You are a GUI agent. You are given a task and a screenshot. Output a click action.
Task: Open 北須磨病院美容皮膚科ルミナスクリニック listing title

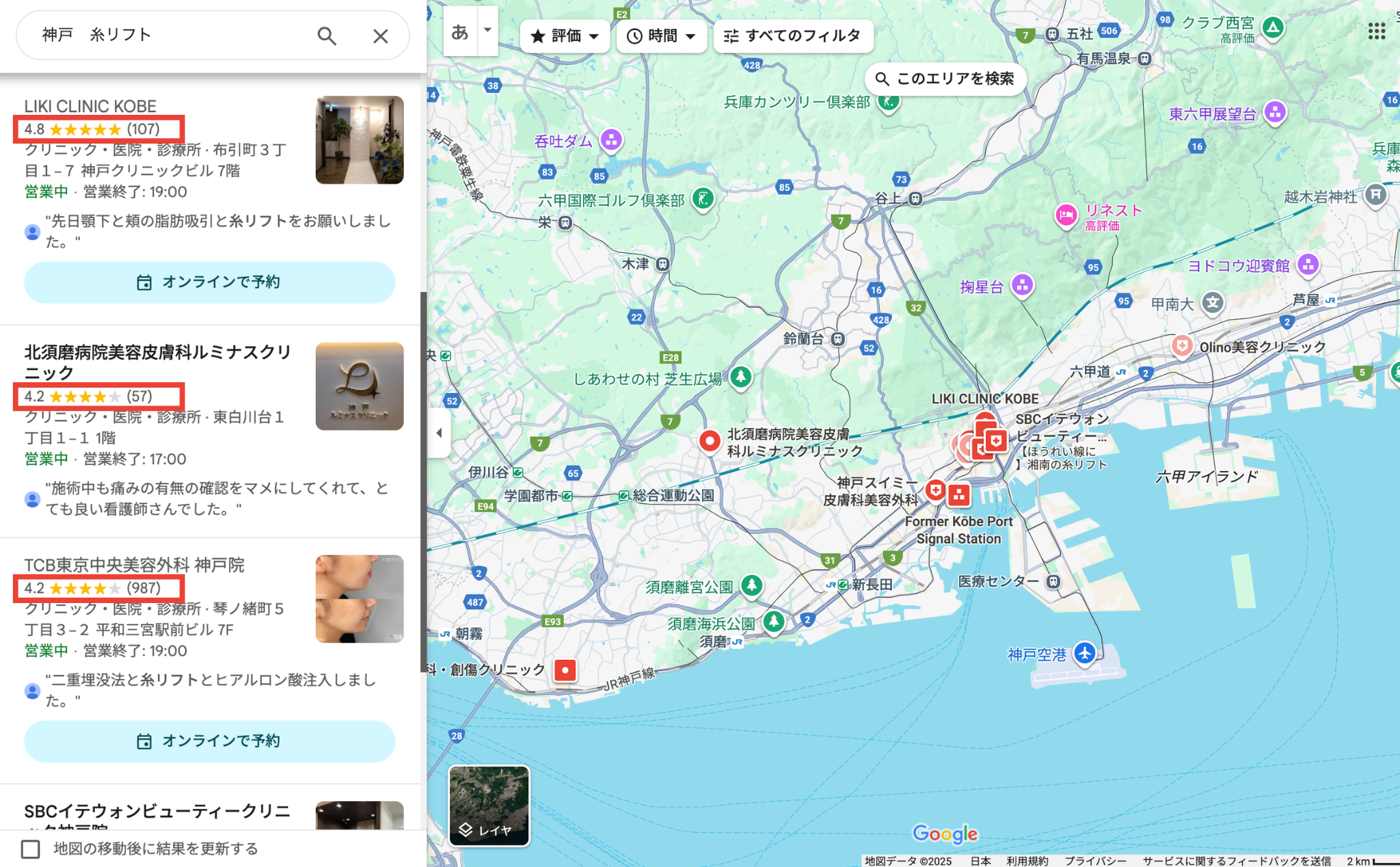[x=158, y=362]
